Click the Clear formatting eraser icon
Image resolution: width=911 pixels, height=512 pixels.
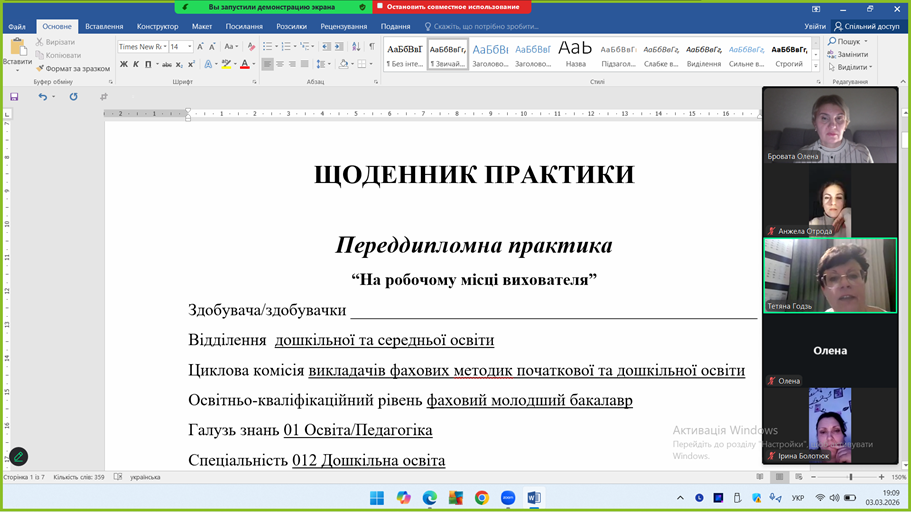coord(250,46)
